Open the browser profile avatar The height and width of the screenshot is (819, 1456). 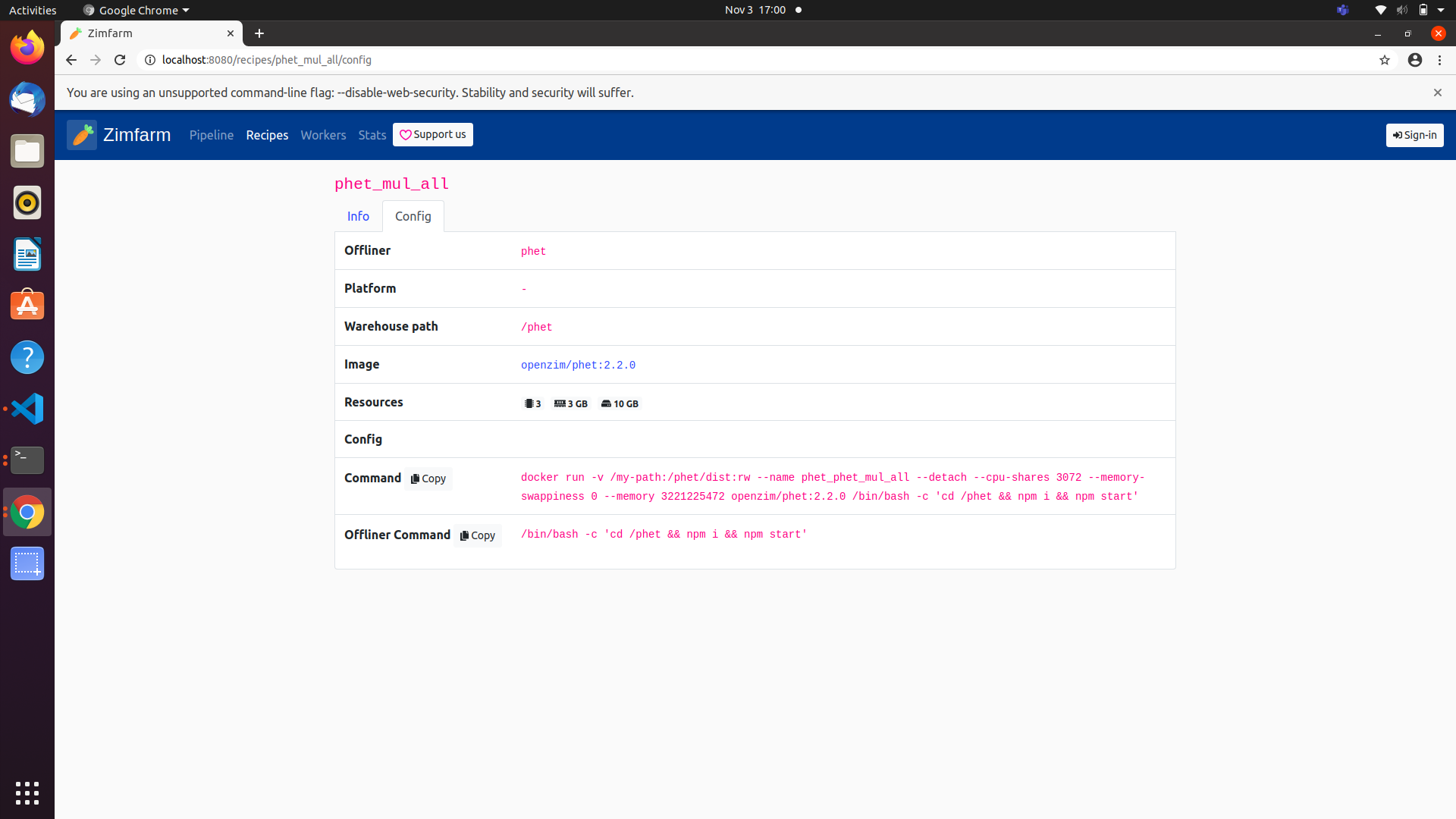(1415, 60)
